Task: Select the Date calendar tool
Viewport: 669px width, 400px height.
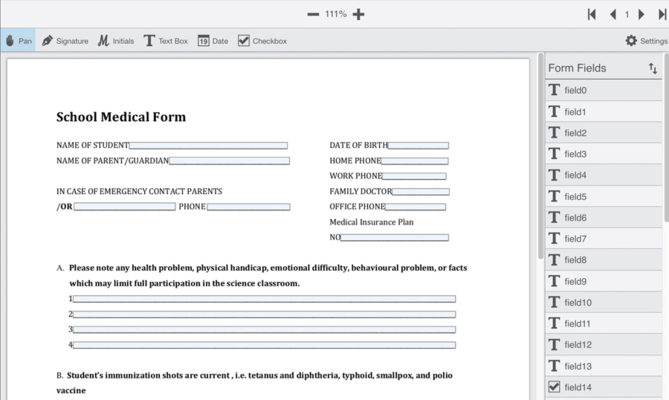Action: pyautogui.click(x=212, y=41)
